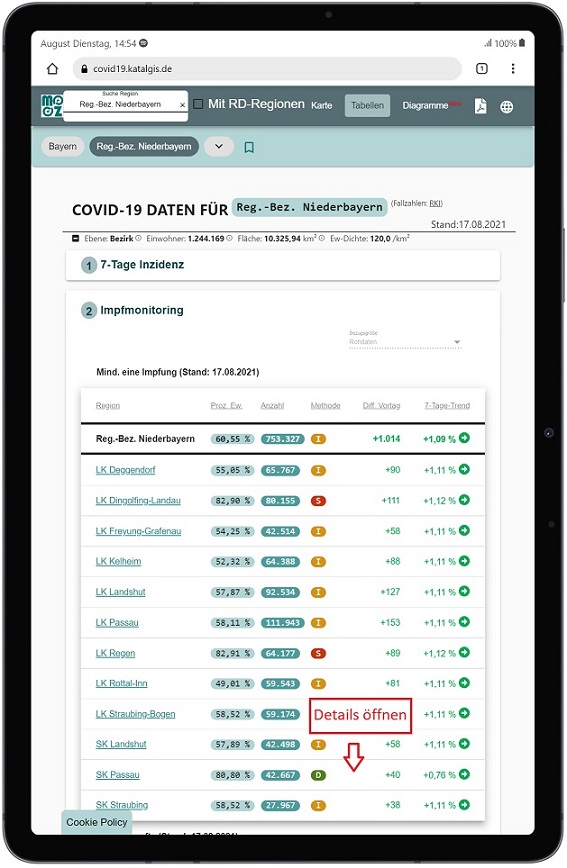567x868 pixels.
Task: Toggle the Mit RD-Regionen checkbox
Action: click(x=198, y=104)
